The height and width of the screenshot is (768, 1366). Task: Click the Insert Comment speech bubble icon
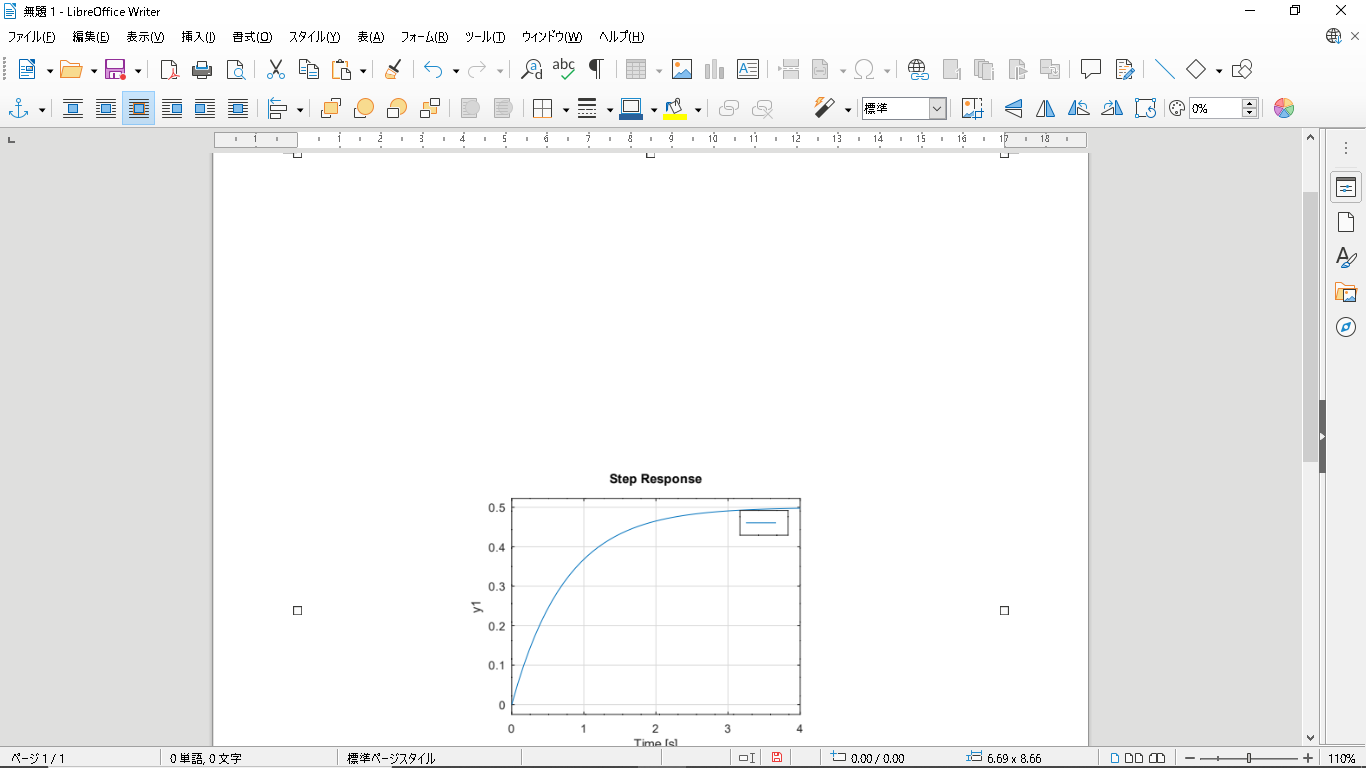pos(1091,69)
